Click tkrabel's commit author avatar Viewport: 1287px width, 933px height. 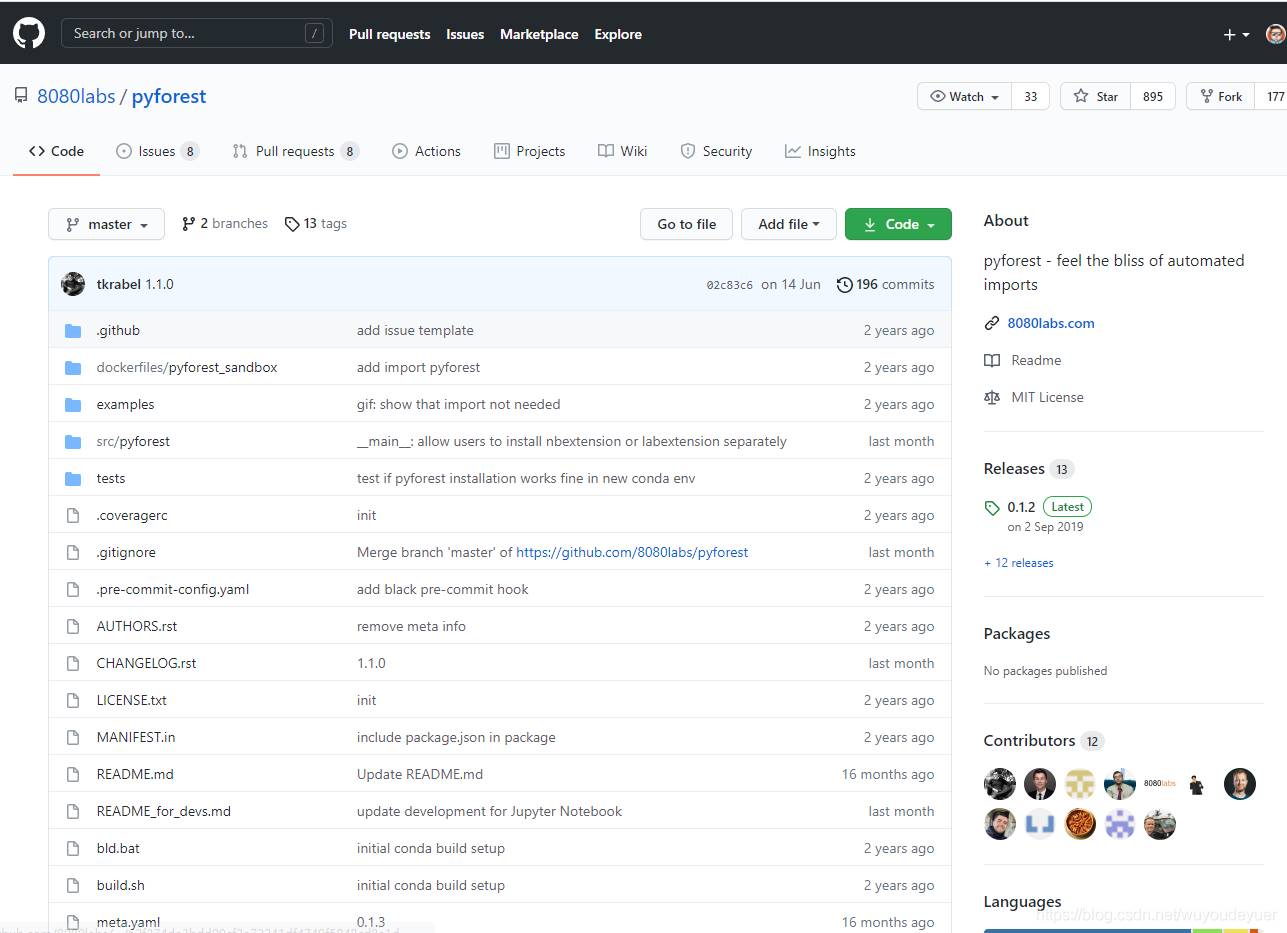tap(73, 284)
